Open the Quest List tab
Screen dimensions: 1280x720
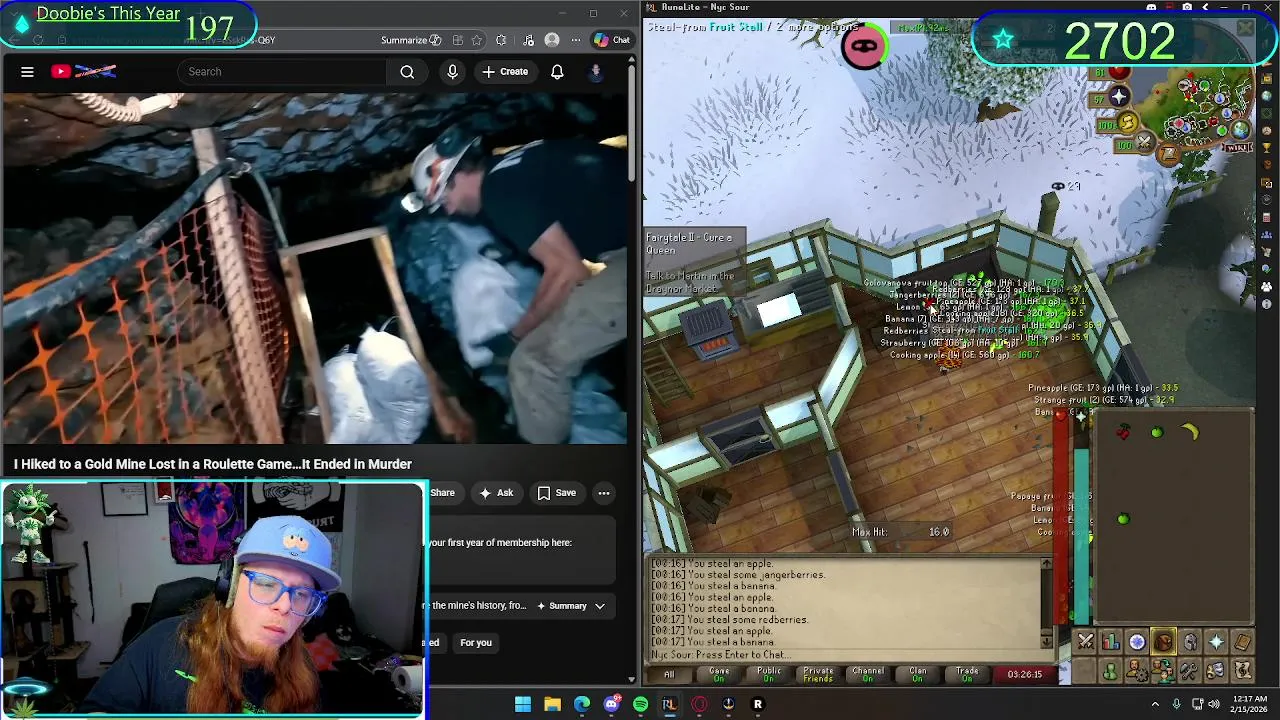pos(1137,642)
